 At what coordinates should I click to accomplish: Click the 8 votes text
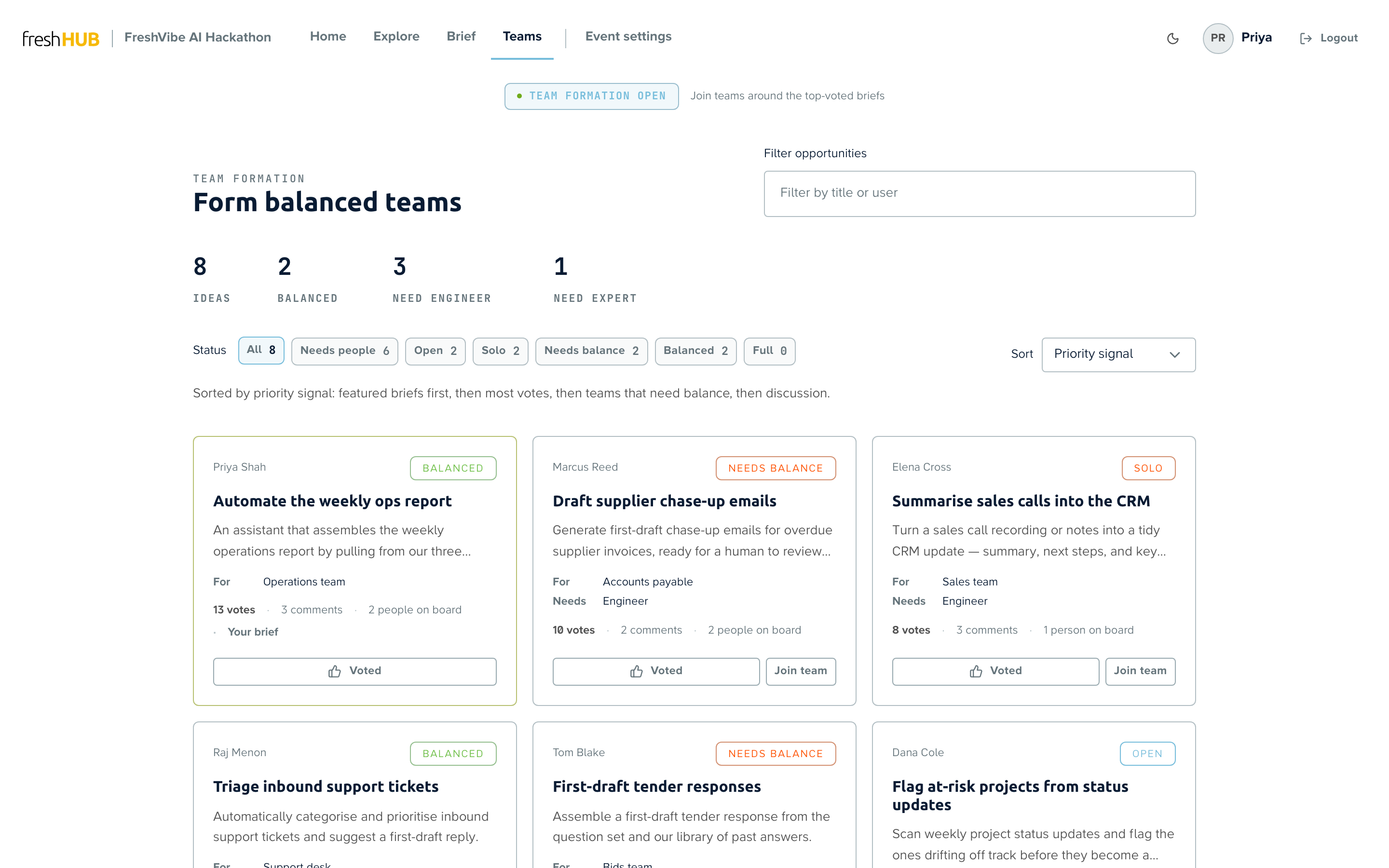[911, 630]
